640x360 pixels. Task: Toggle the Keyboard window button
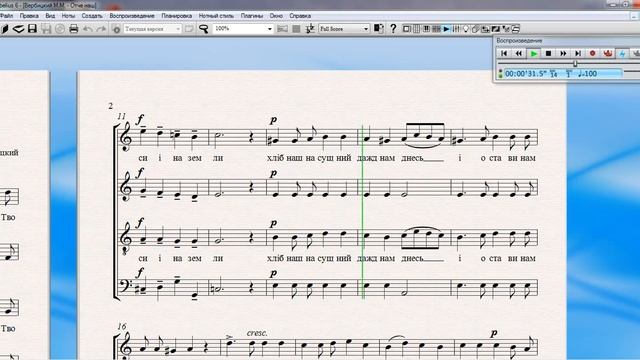pos(426,29)
